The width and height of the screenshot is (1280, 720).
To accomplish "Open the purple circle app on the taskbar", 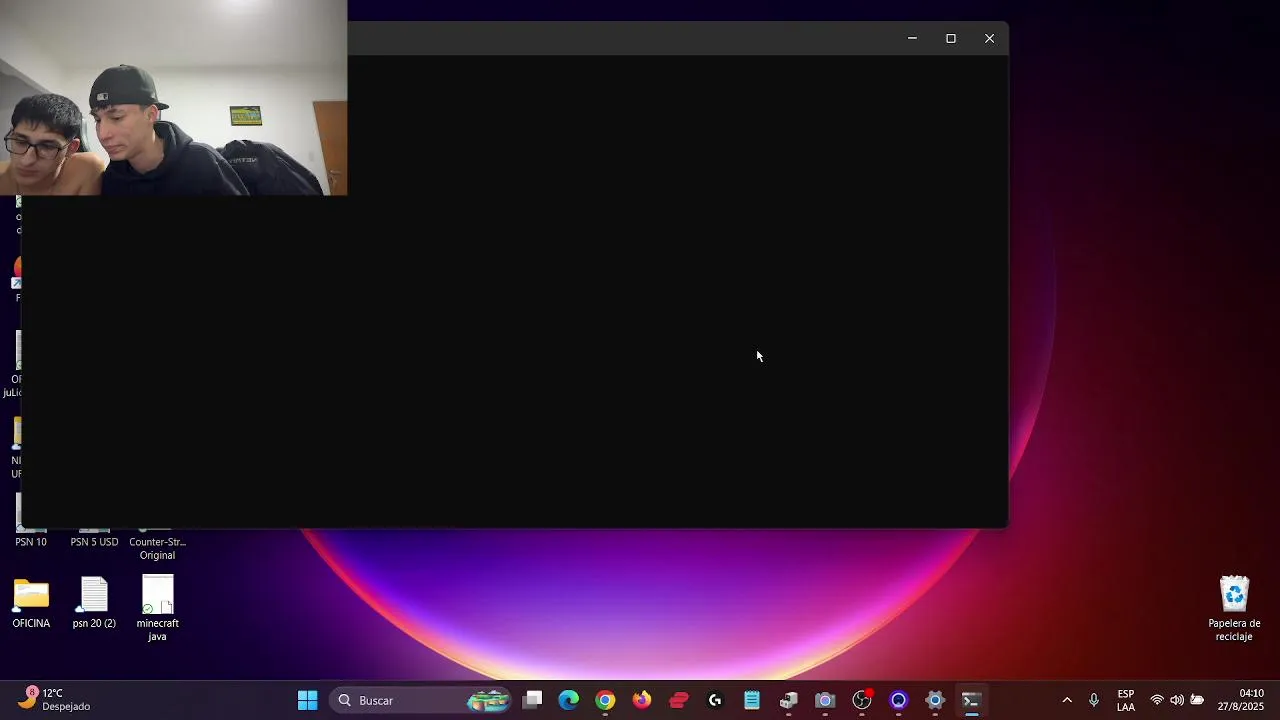I will coord(898,700).
